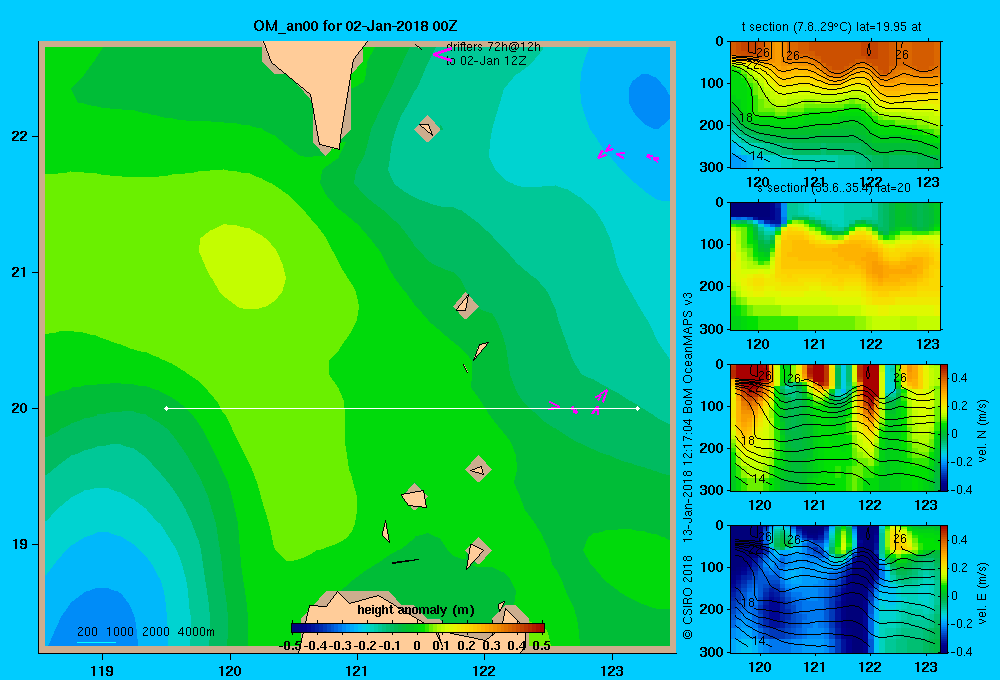This screenshot has width=1000, height=680.
Task: Click the 'drifters 72h@12h' label
Action: (493, 47)
